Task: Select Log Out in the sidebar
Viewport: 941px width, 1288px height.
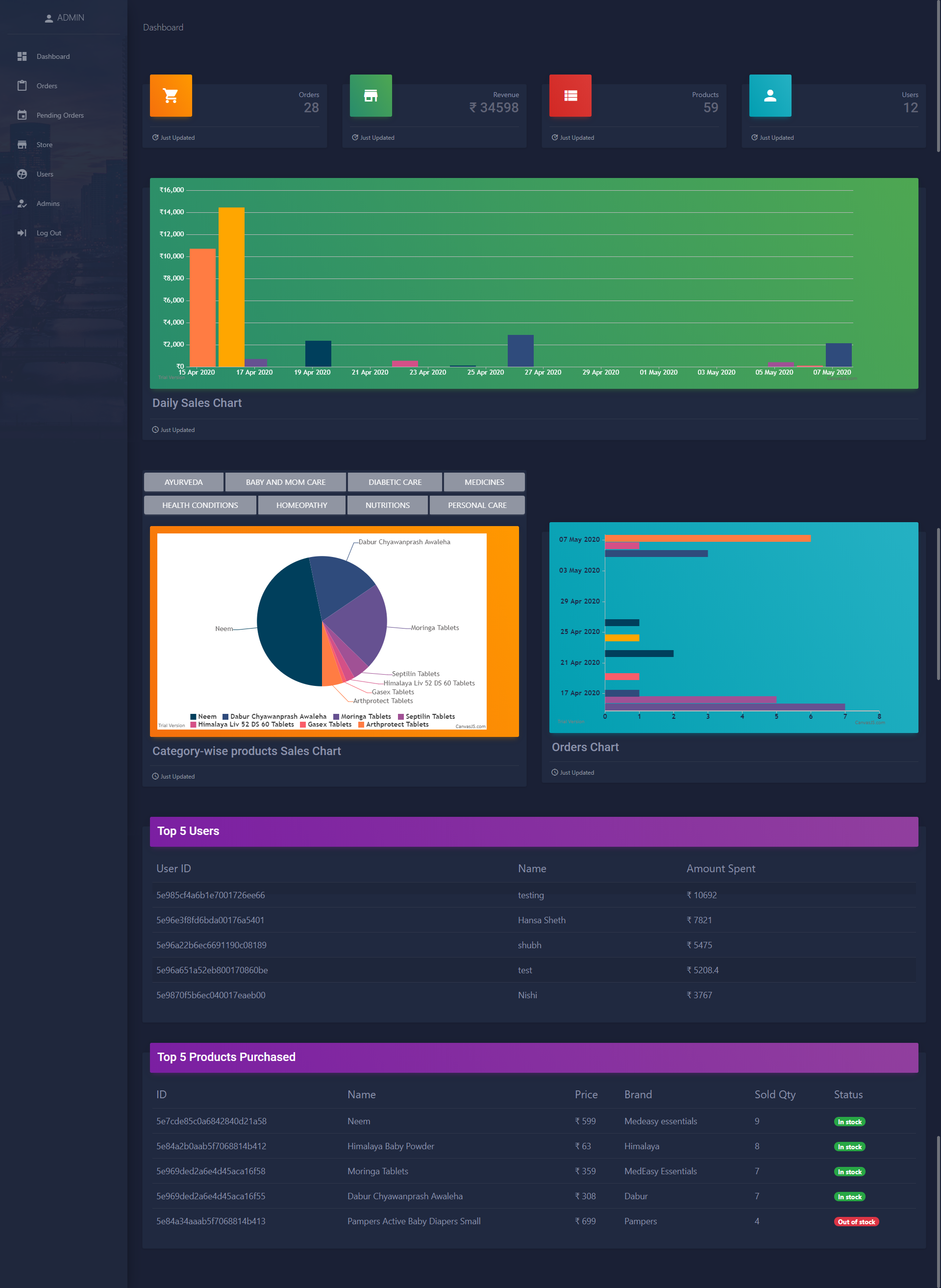Action: pos(64,233)
